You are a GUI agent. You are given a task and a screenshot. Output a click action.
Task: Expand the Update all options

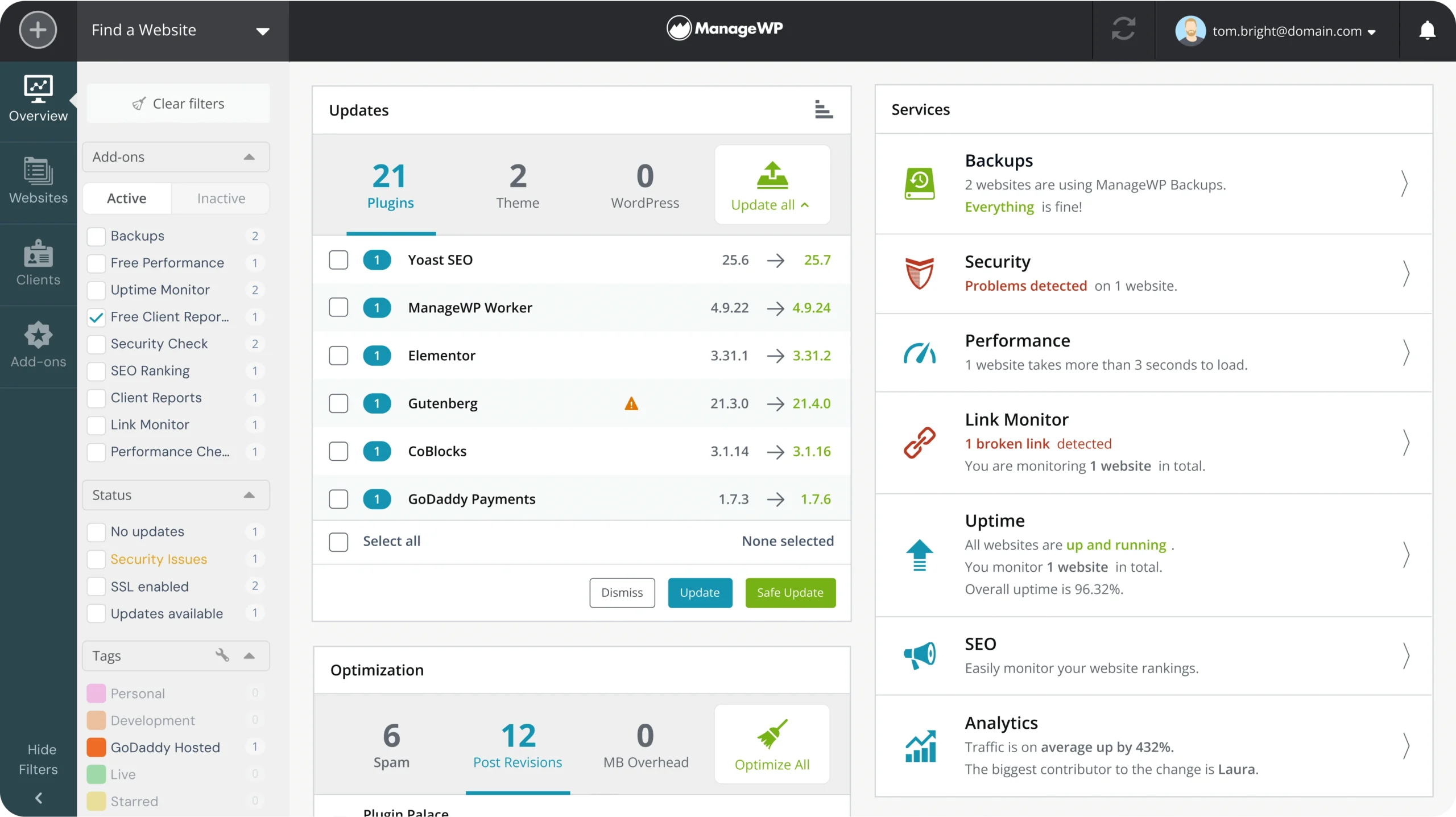coord(805,205)
